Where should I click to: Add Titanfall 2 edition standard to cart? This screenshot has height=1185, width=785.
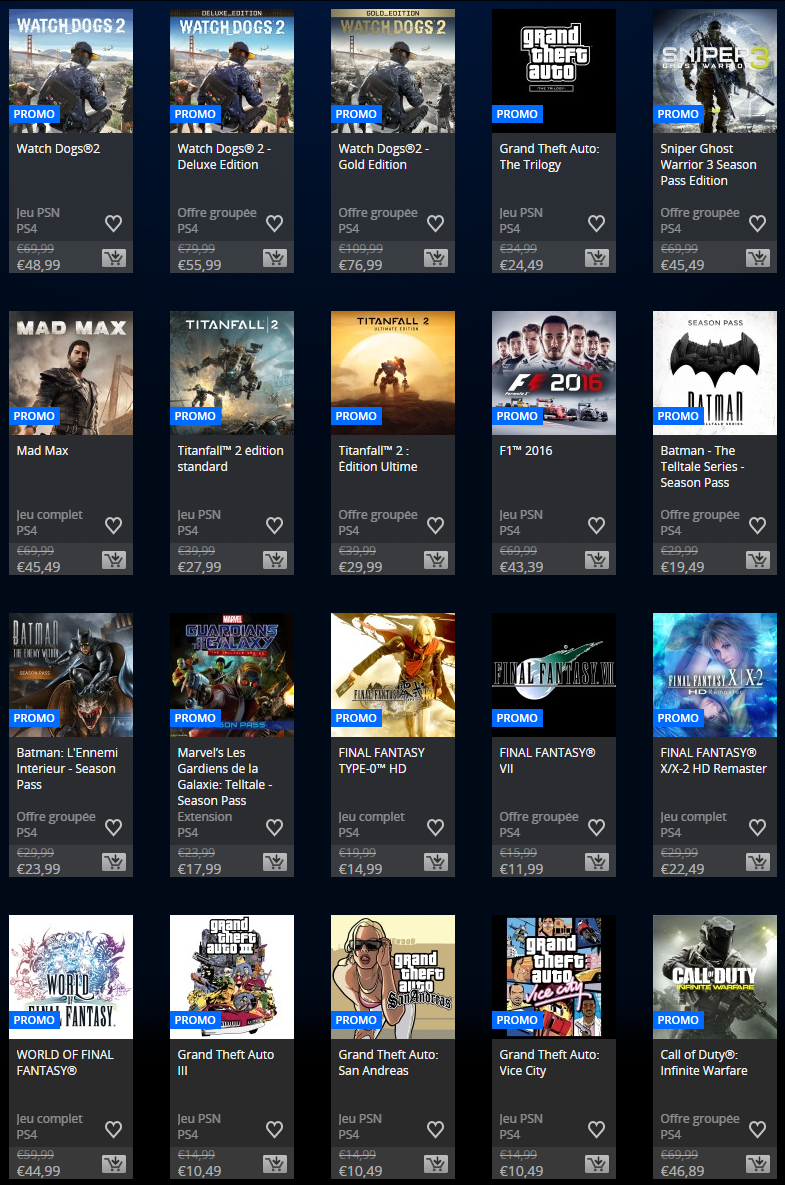(274, 560)
